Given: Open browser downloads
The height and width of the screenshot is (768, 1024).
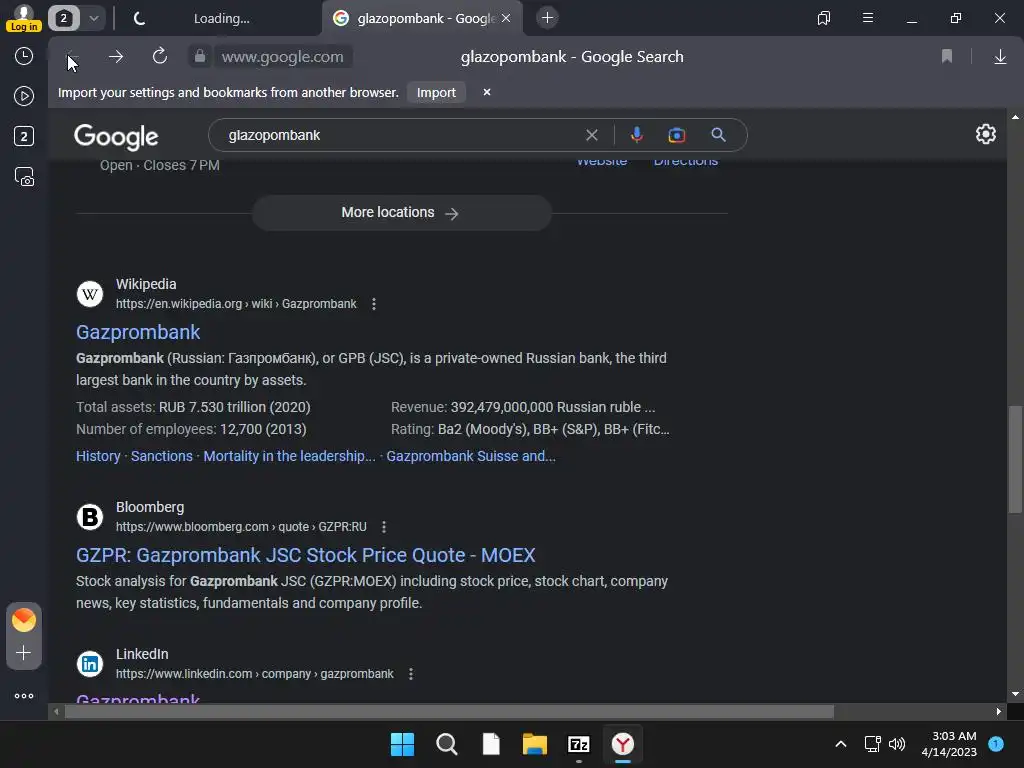Looking at the screenshot, I should pos(1000,57).
